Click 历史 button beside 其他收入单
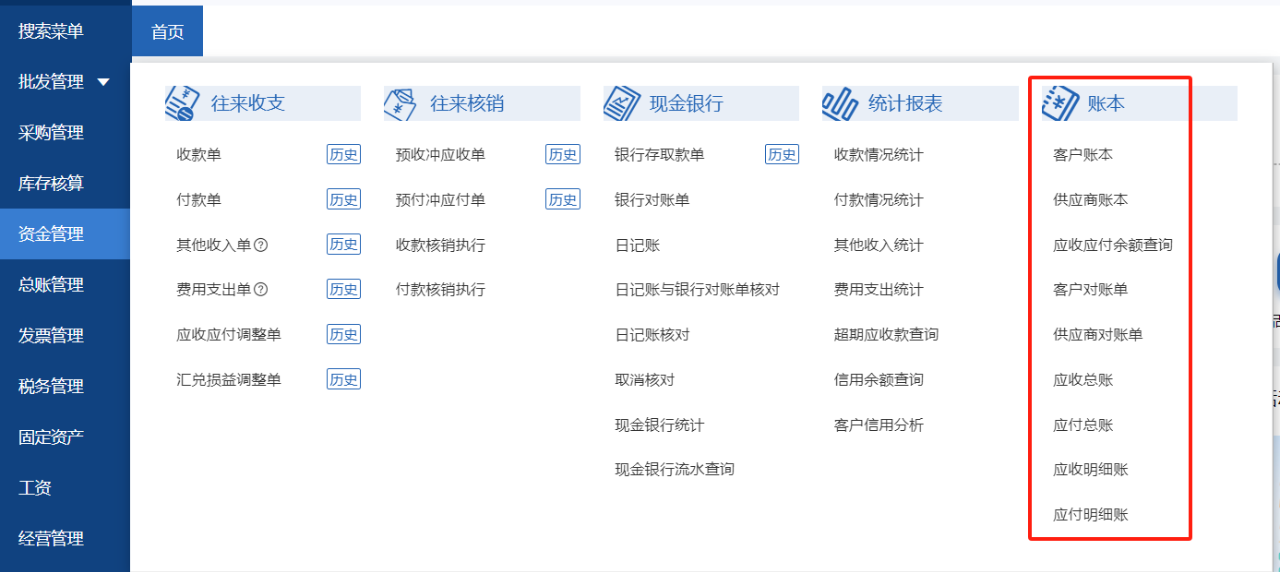1280x572 pixels. [x=344, y=245]
